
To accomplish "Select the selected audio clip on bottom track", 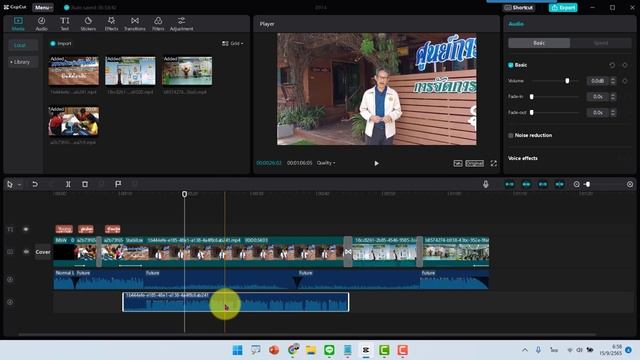I will [236, 302].
